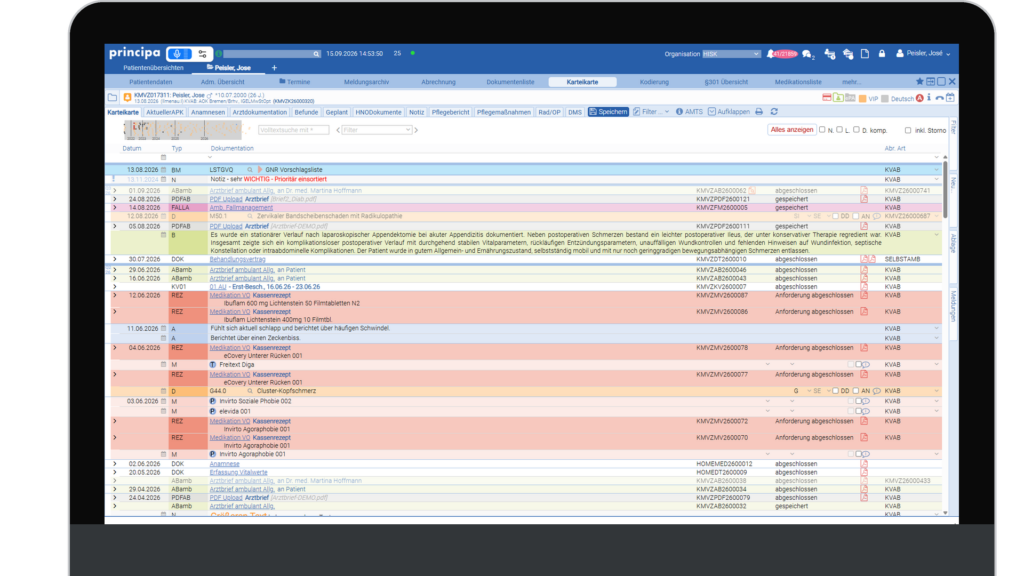The image size is (1024, 576).
Task: Open the Amb. Fallmanagement link
Action: 241,208
